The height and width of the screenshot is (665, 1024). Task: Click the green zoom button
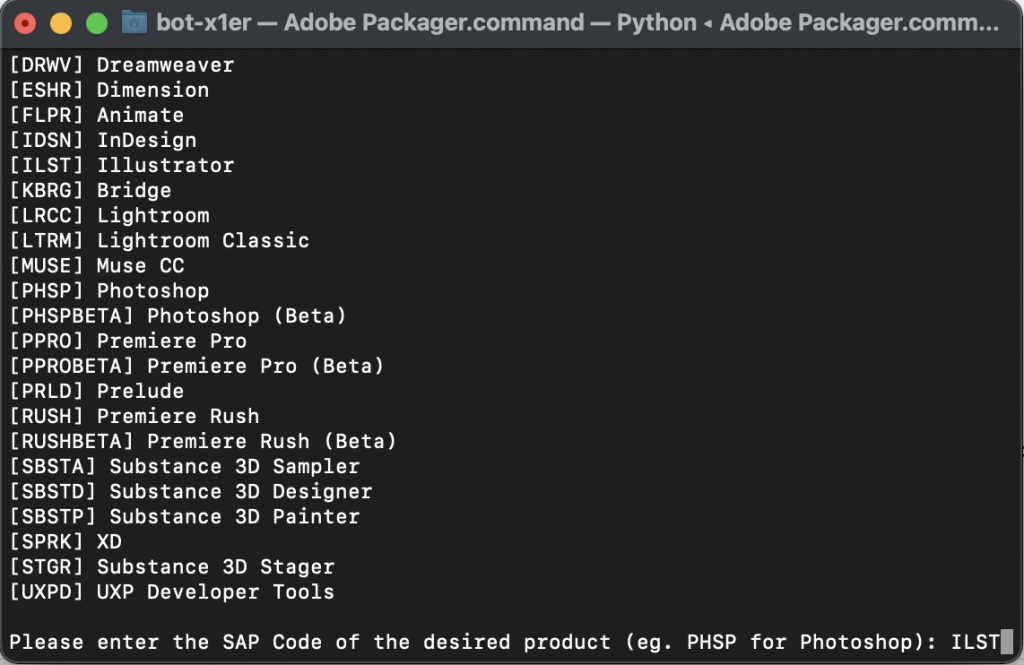coord(97,22)
